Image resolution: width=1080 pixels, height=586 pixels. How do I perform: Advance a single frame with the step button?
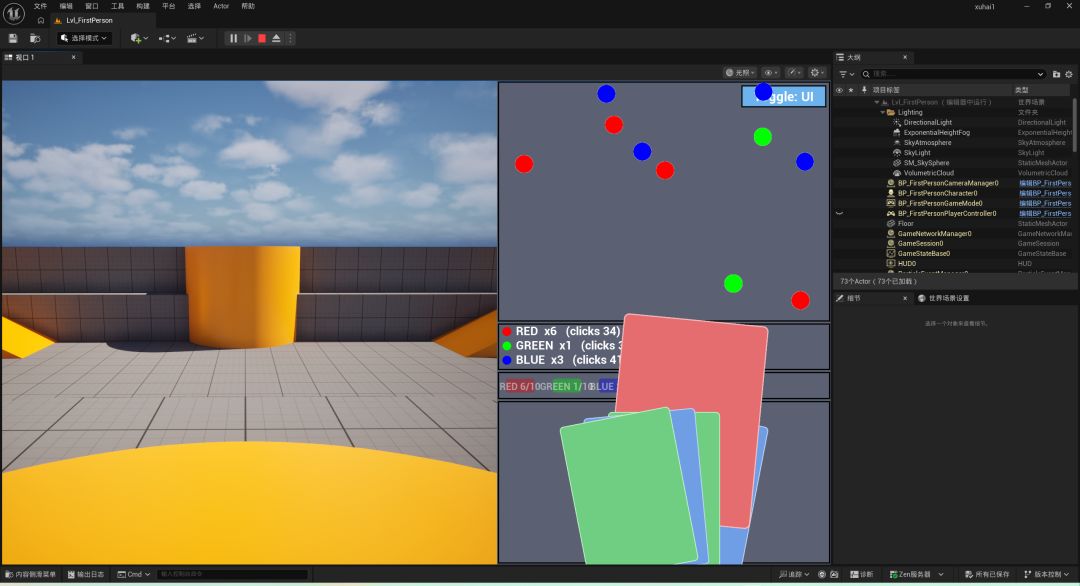pos(248,39)
